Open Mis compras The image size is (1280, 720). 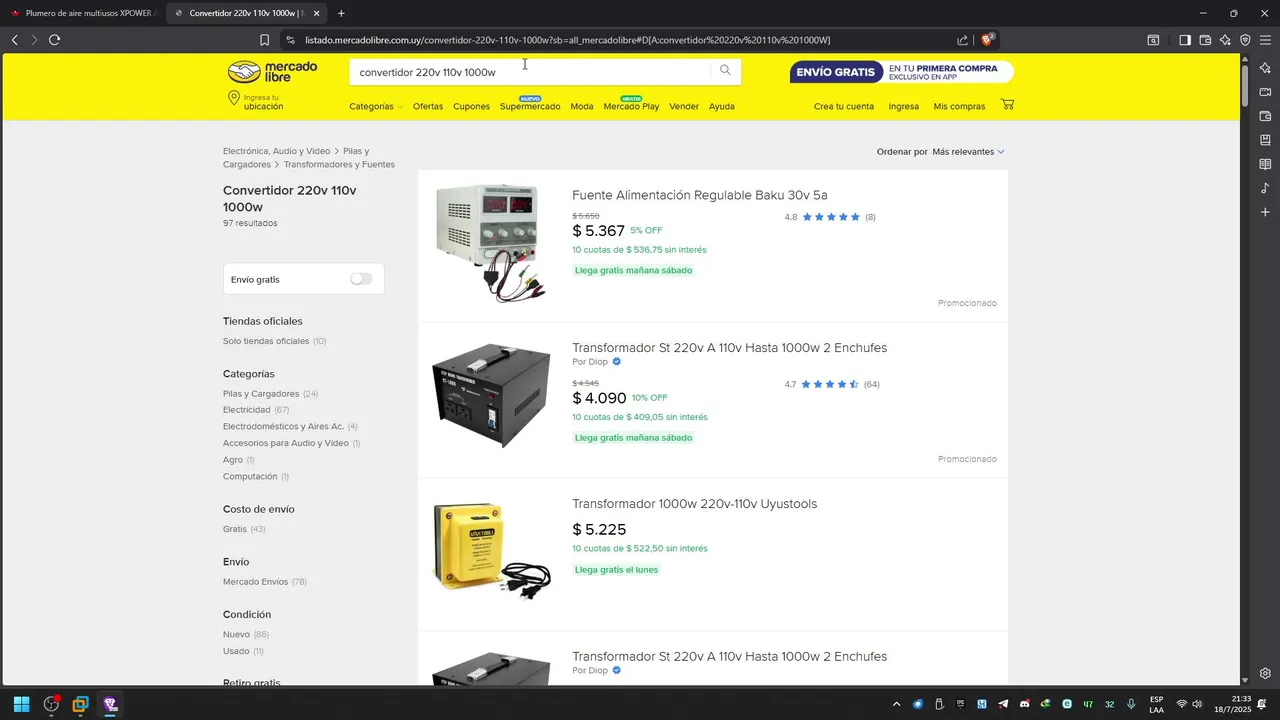(x=959, y=106)
